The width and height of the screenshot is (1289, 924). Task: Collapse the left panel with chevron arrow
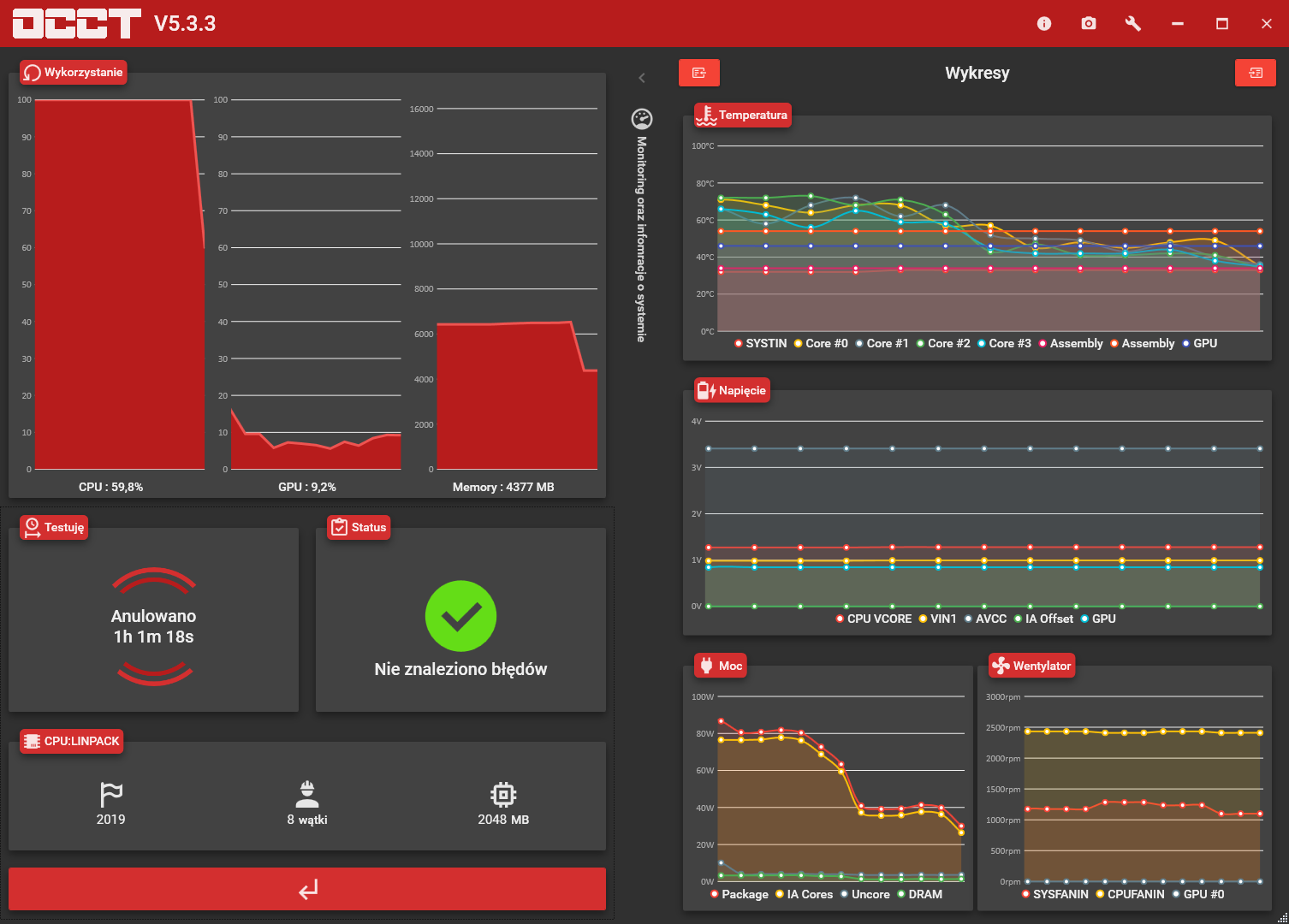pyautogui.click(x=642, y=78)
